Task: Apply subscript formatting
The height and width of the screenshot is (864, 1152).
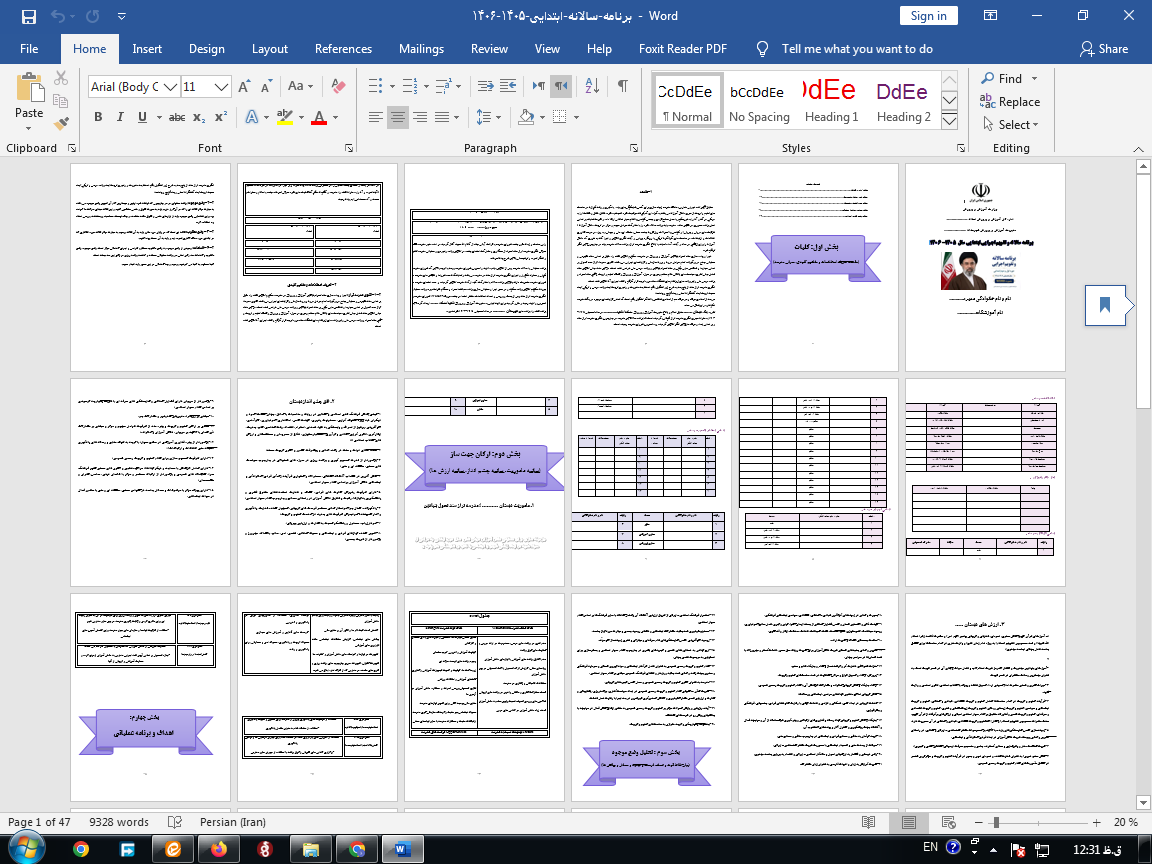Action: (x=199, y=117)
